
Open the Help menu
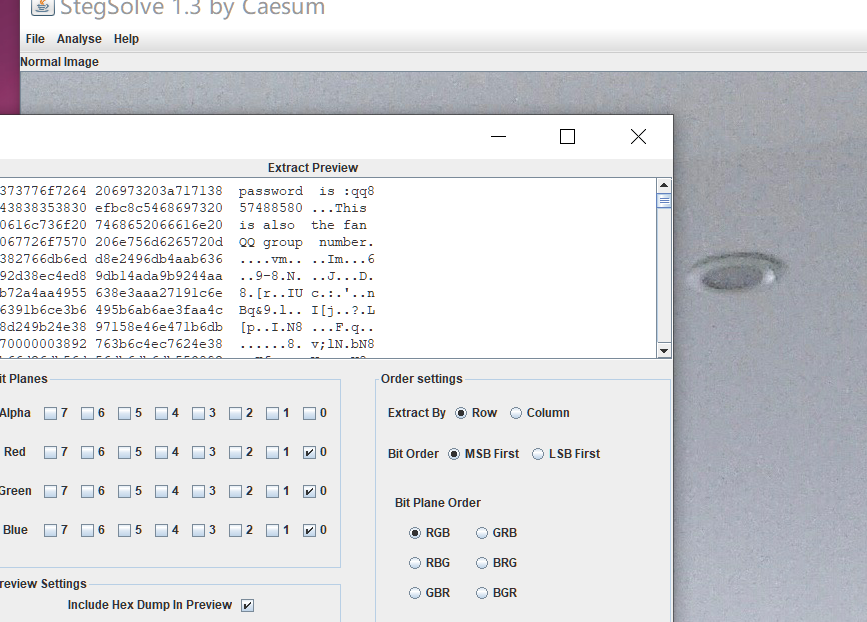(126, 39)
